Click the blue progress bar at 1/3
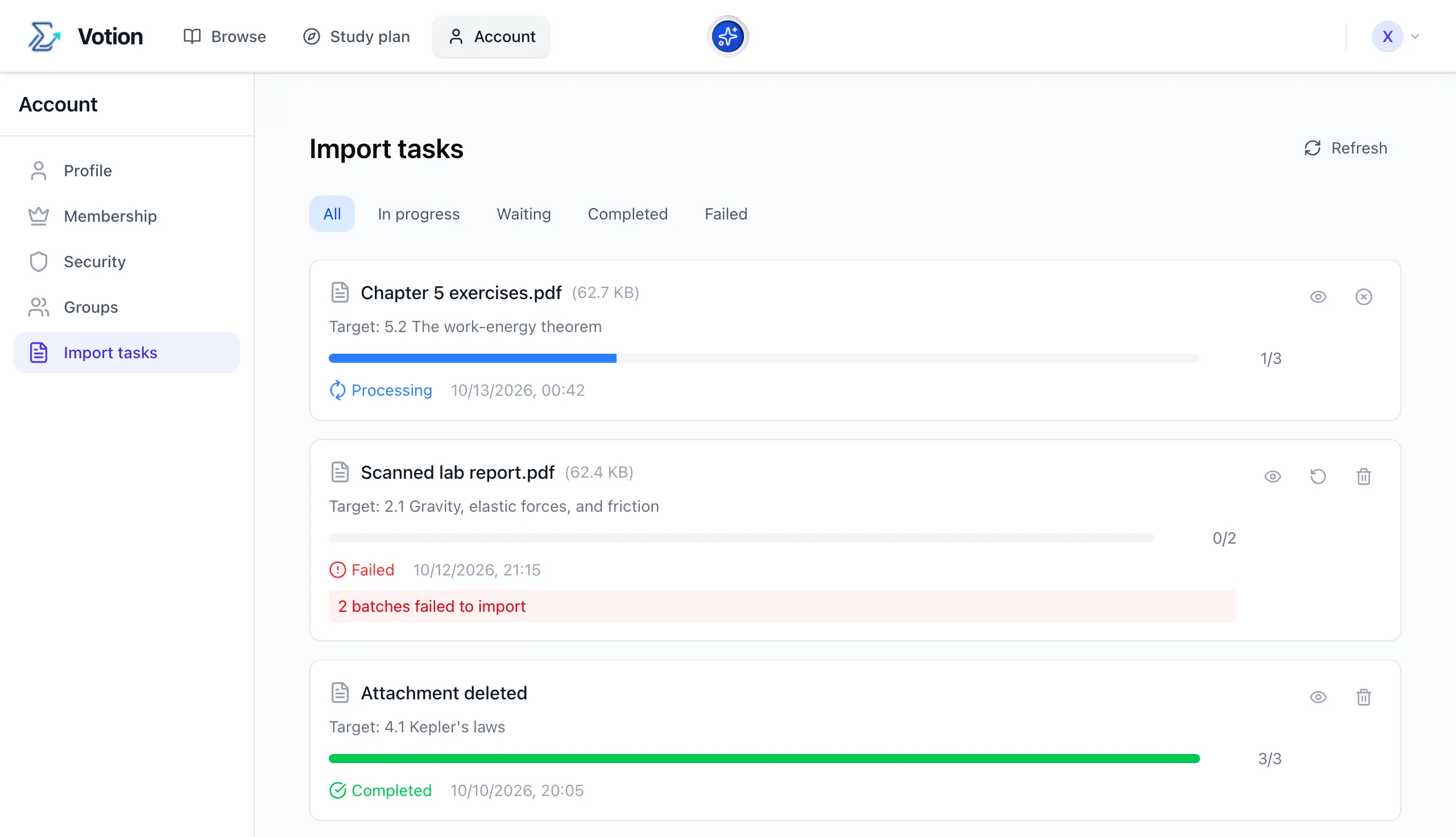Viewport: 1456px width, 837px height. click(764, 359)
